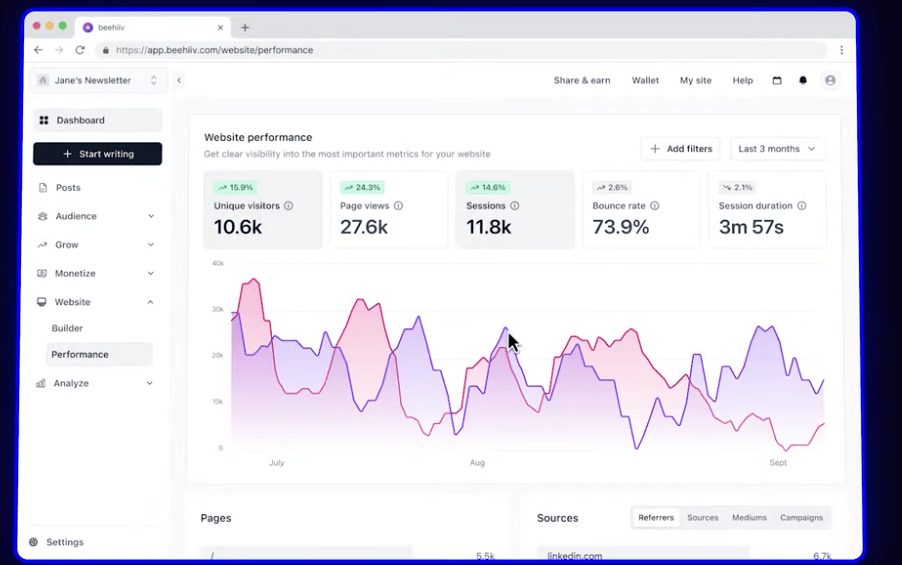Click the Grow trend arrow icon
Screen dimensions: 902x565
42,245
